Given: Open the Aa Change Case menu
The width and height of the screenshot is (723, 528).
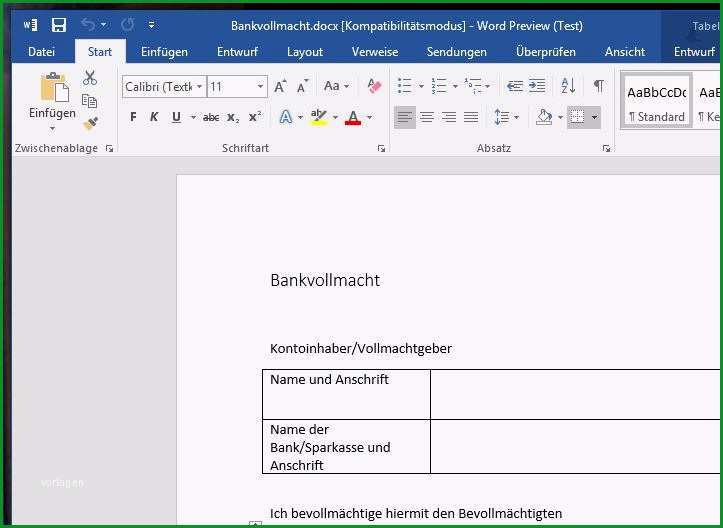Looking at the screenshot, I should click(x=336, y=86).
